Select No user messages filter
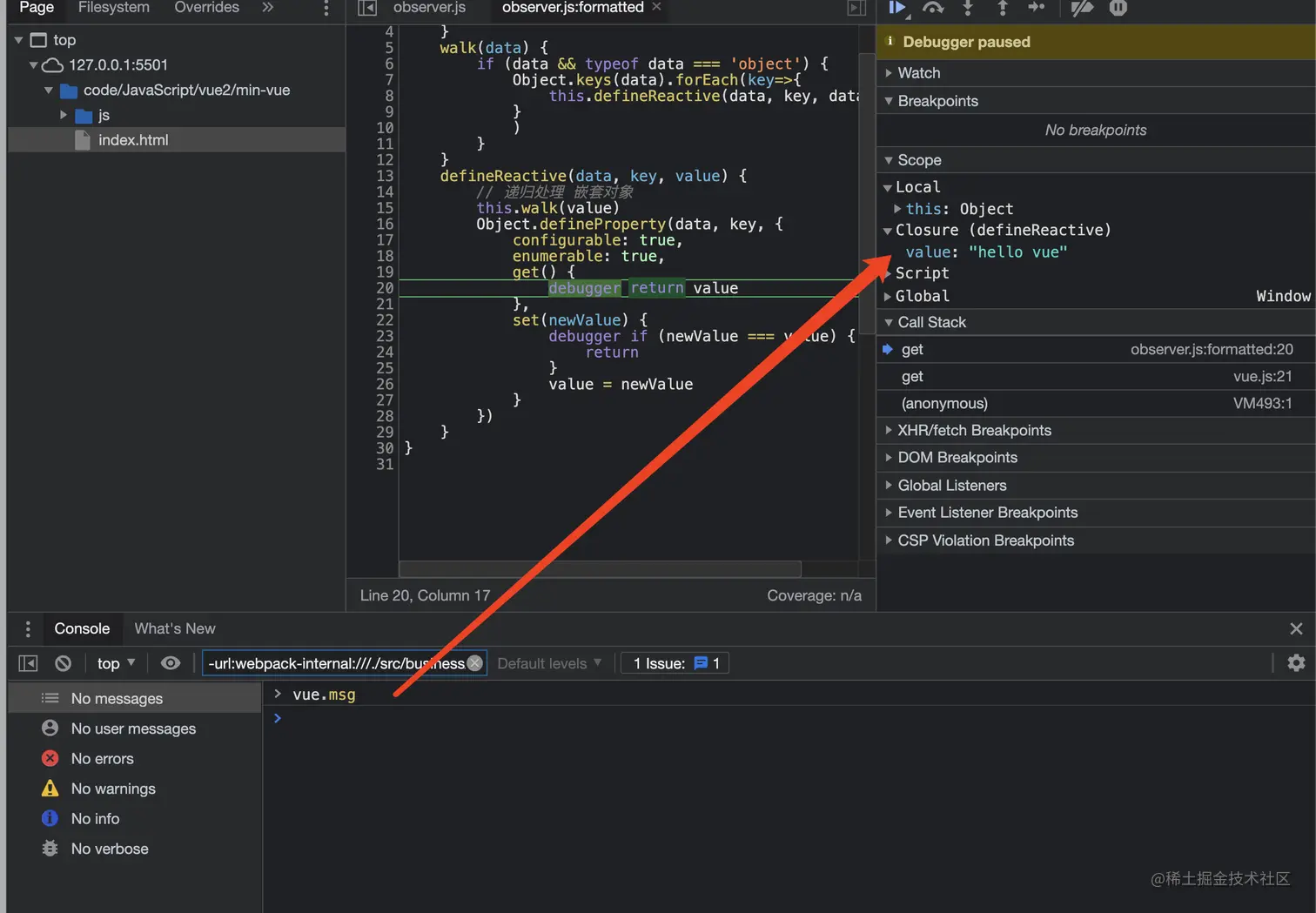This screenshot has width=1316, height=913. tap(135, 728)
